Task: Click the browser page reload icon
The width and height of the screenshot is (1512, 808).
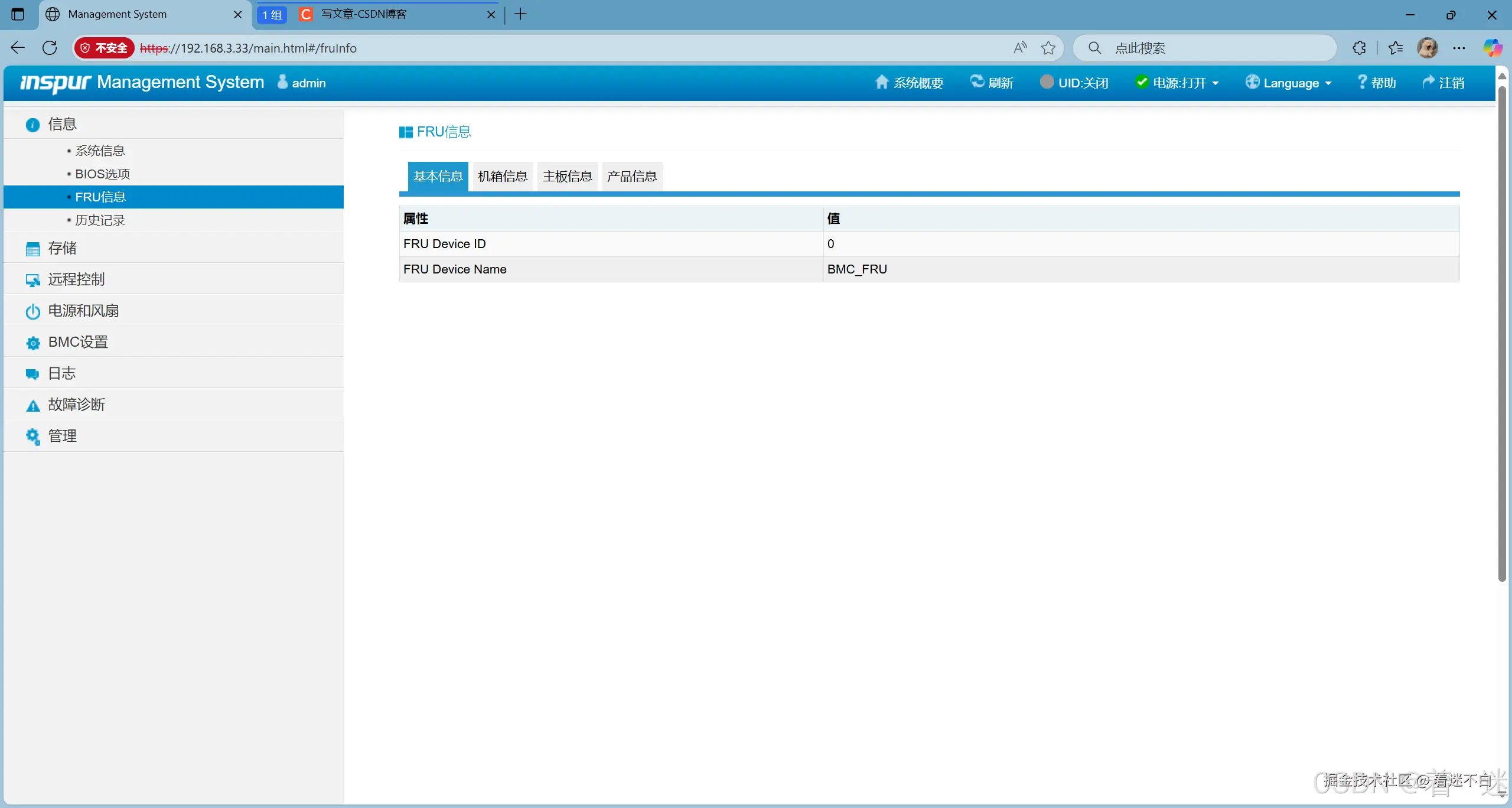Action: tap(50, 48)
